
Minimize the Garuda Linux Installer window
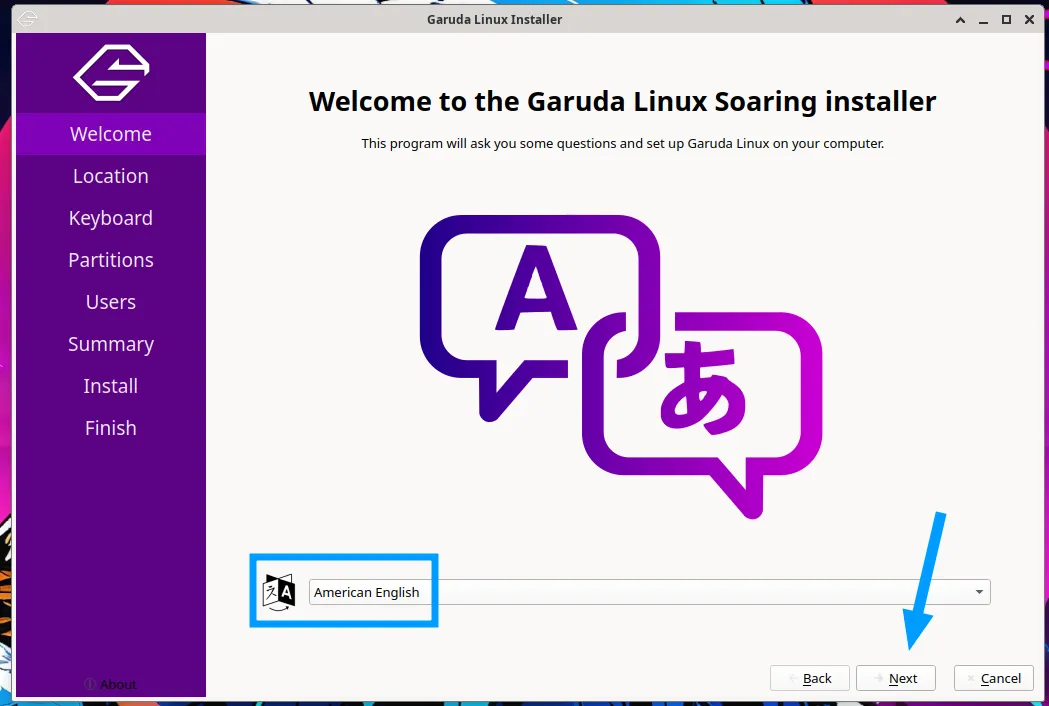pos(983,20)
